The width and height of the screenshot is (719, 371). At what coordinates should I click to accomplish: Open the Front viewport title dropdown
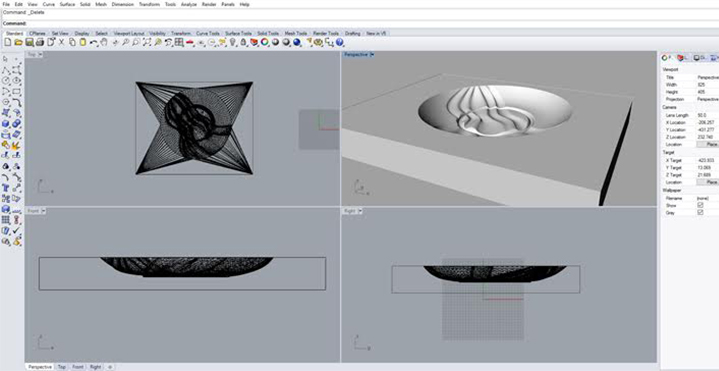(x=44, y=211)
